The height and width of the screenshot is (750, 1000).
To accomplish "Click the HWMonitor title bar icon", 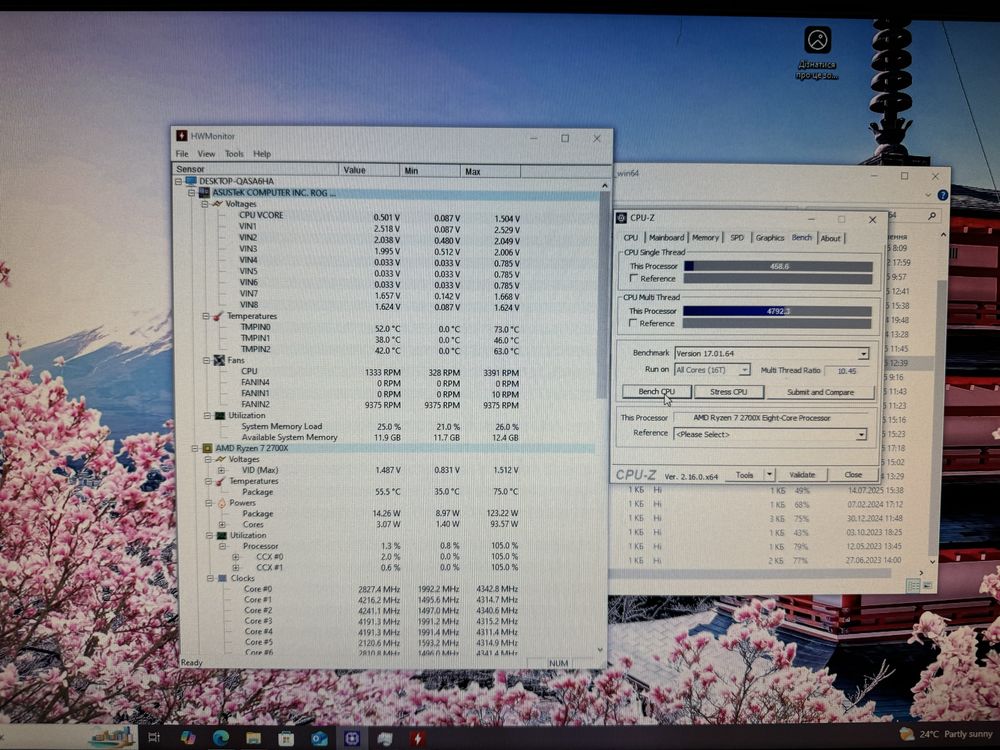I will pyautogui.click(x=182, y=136).
